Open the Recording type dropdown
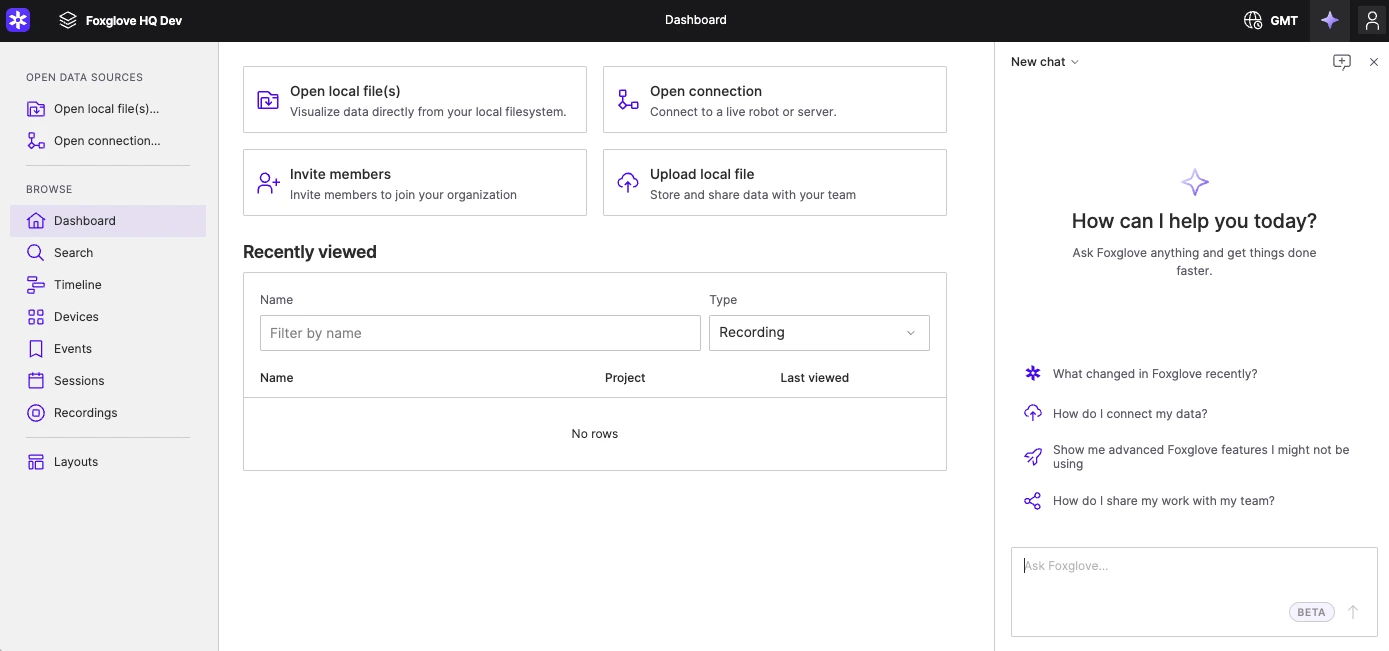 (819, 333)
